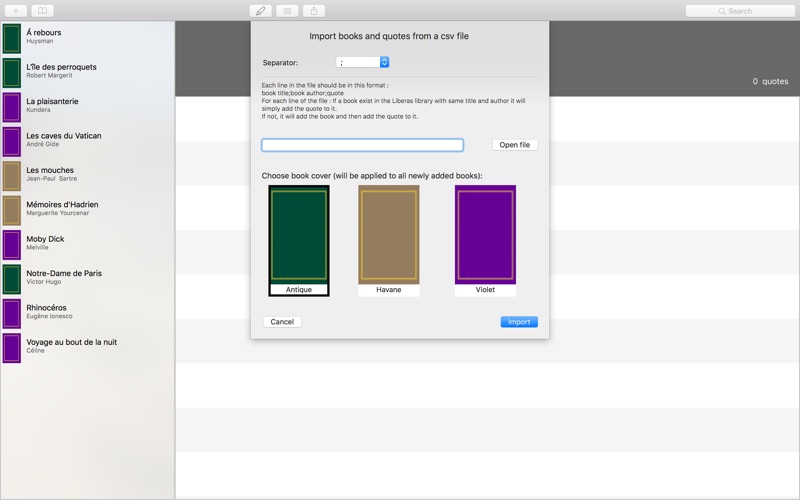Click author name 'Eugène Ionesco'
This screenshot has height=500, width=800.
pyautogui.click(x=49, y=316)
